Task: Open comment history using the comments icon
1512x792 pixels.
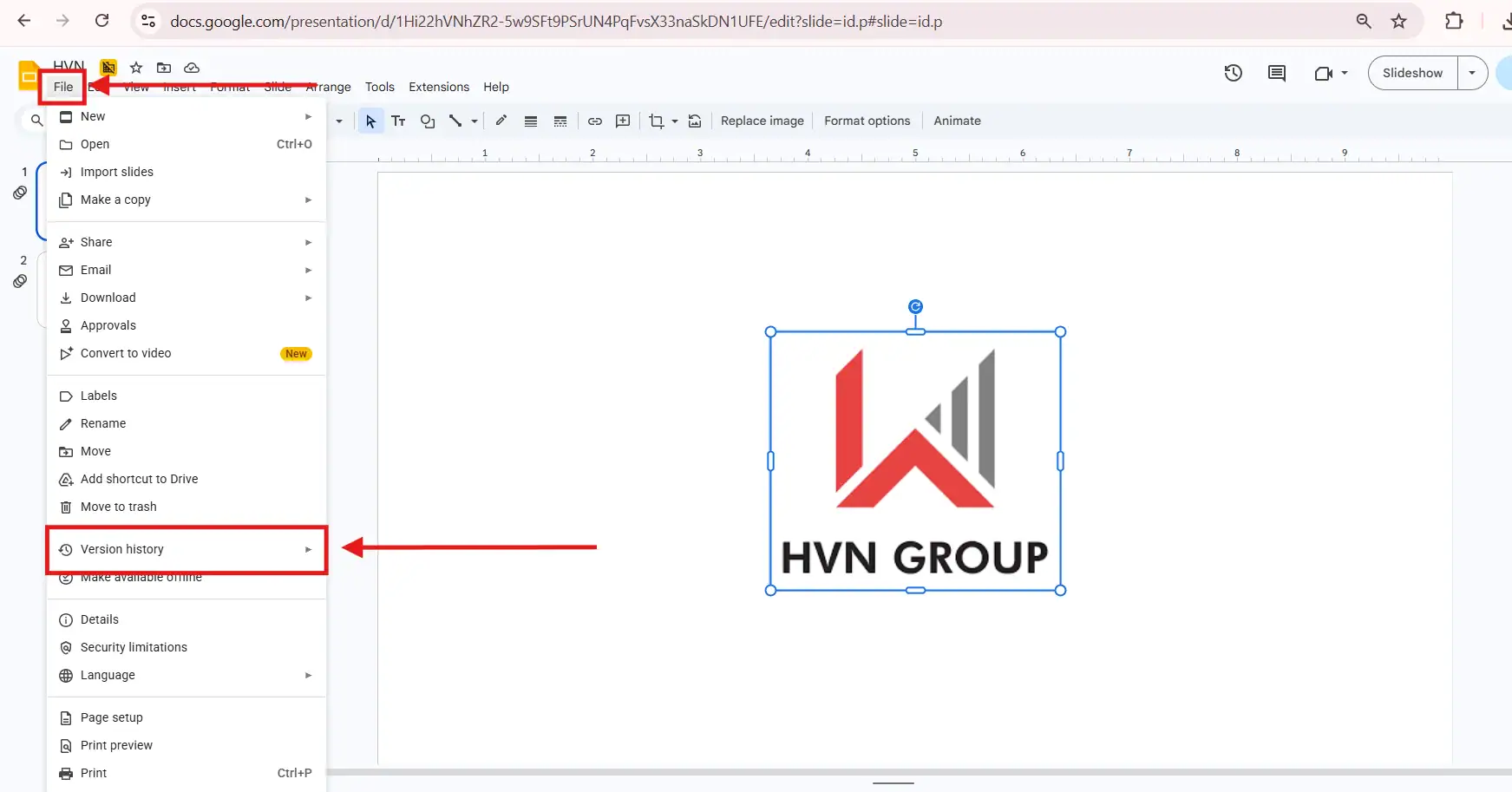Action: [1276, 74]
